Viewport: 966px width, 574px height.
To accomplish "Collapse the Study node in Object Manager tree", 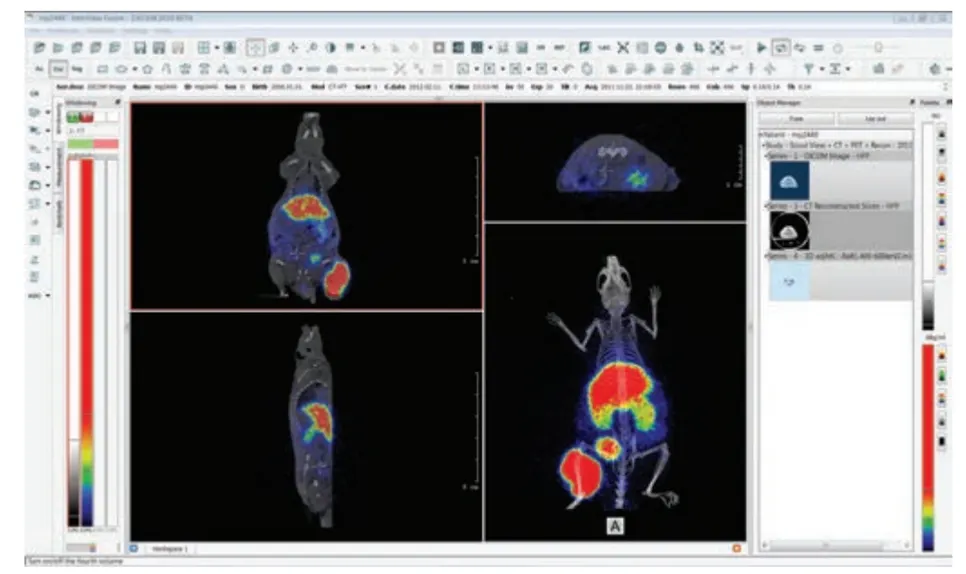I will point(765,145).
